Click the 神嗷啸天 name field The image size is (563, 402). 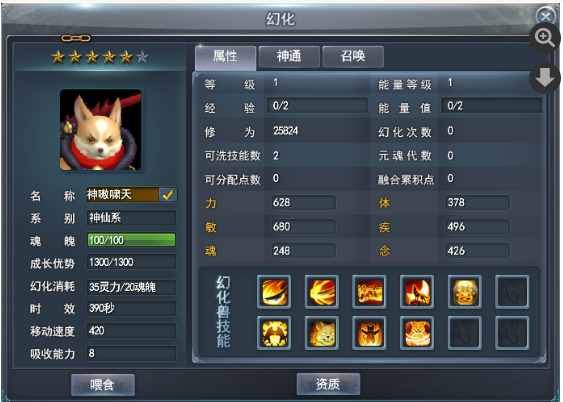pos(122,195)
